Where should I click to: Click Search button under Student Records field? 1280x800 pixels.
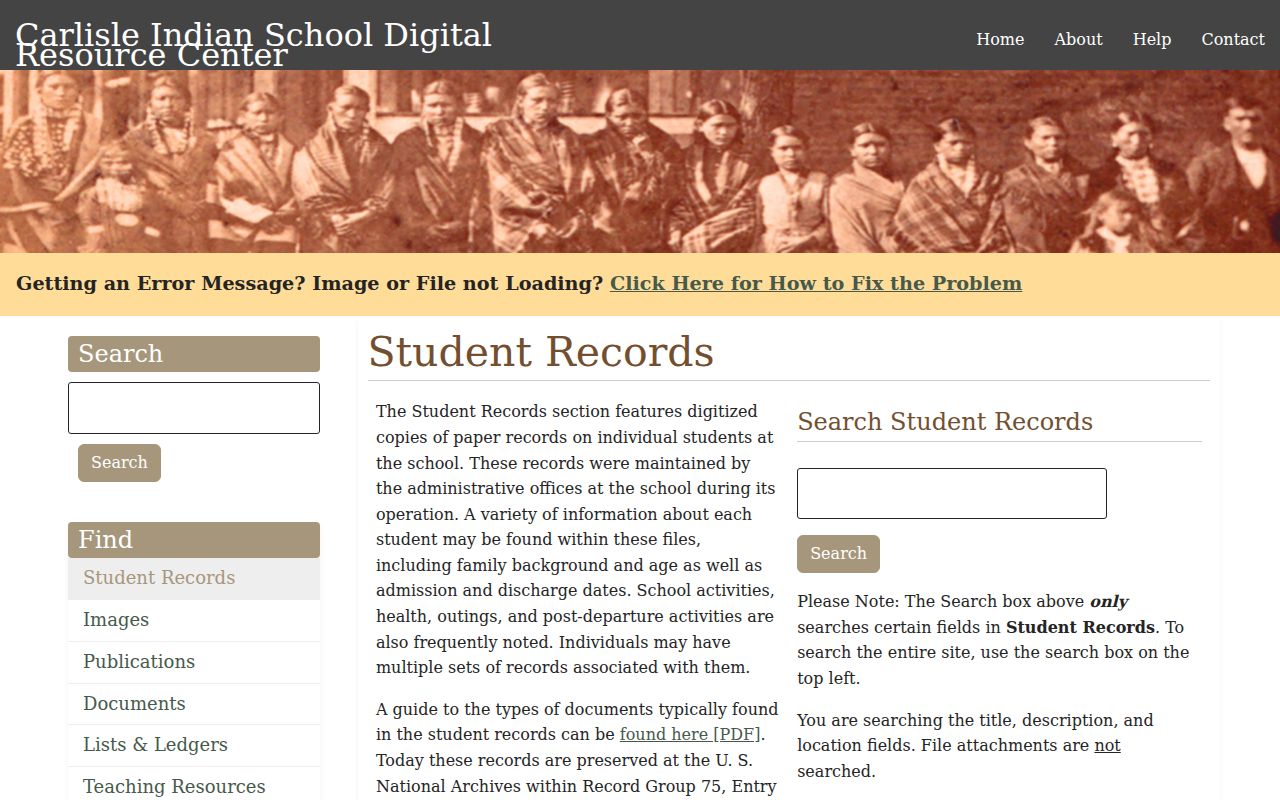(x=838, y=554)
